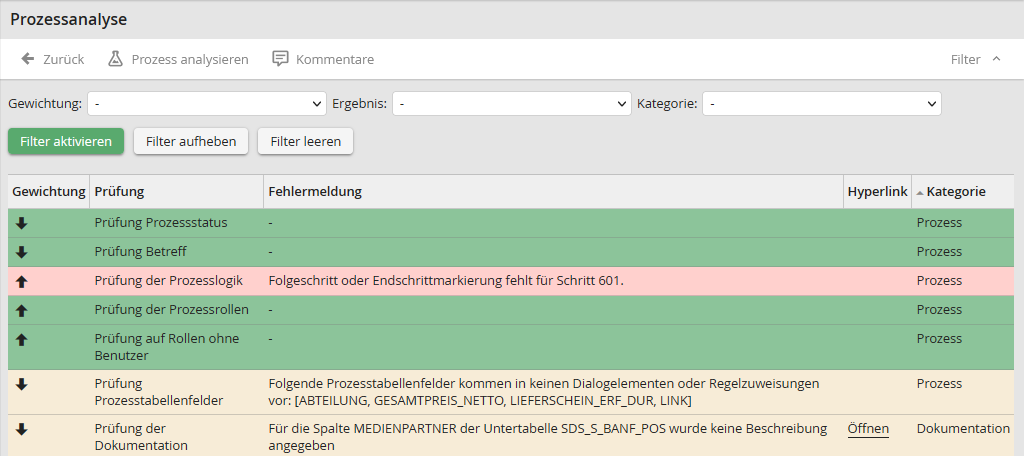
Task: Open the Kategorie filter dropdown
Action: 821,103
